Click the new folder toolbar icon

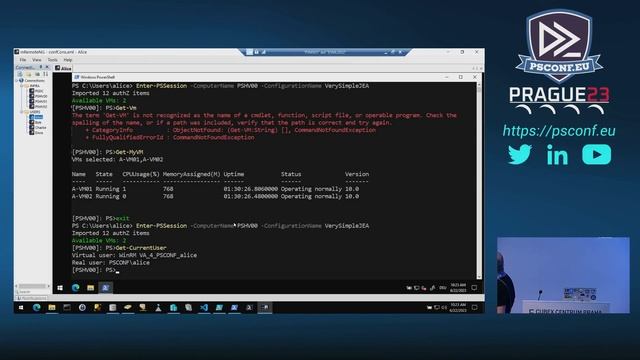[29, 74]
